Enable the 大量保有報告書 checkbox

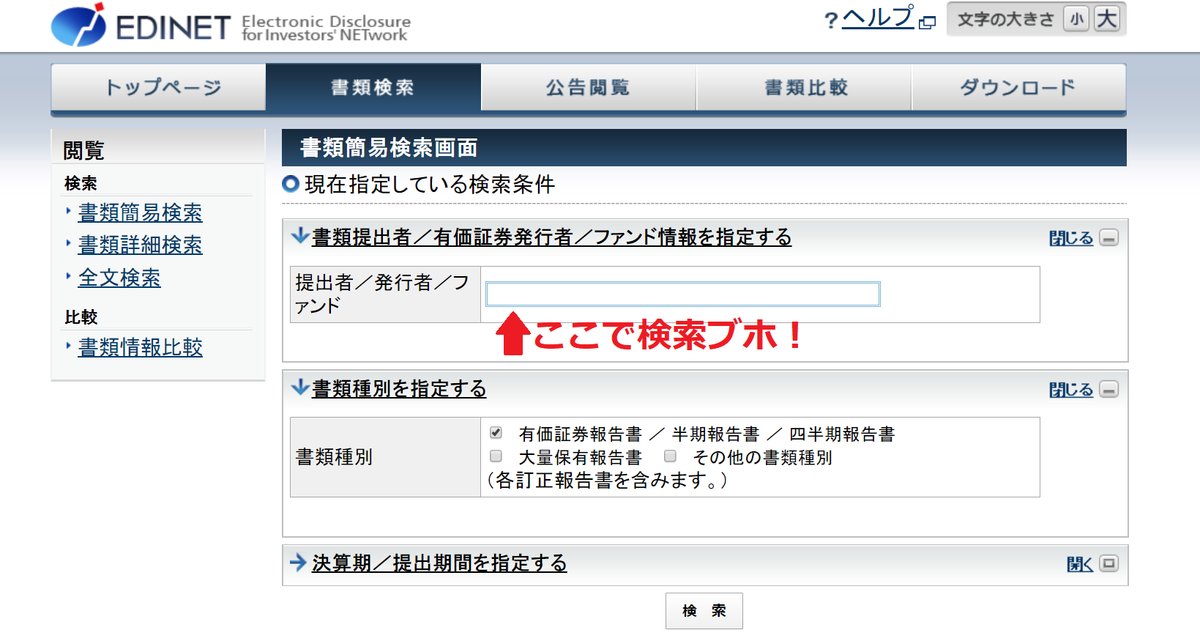point(496,457)
